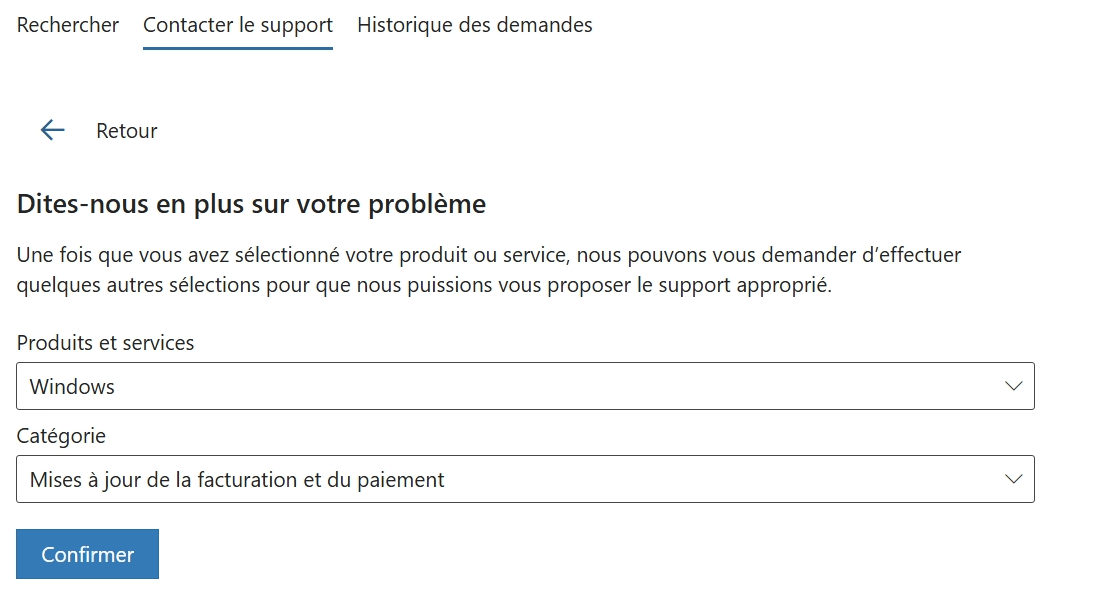Click the 'Dites-nous en plus sur votre problème' heading

pos(251,205)
